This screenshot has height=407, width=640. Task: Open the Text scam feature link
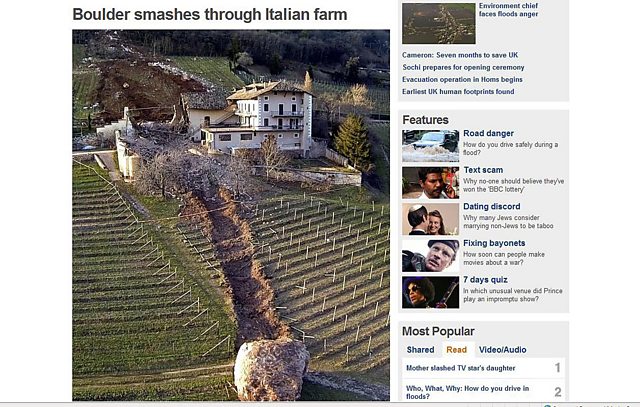coord(483,170)
